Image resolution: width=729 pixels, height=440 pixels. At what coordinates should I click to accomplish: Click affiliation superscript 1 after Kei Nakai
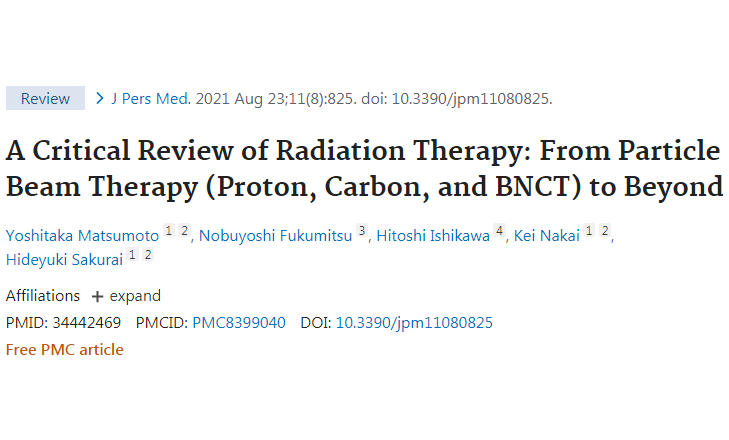(x=589, y=232)
